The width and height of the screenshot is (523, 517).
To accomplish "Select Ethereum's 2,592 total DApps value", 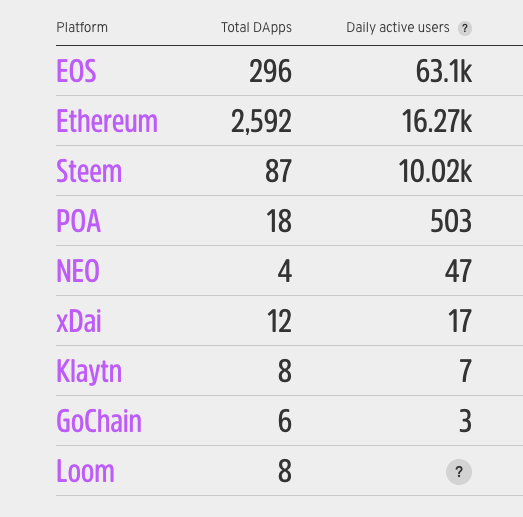I will point(262,122).
